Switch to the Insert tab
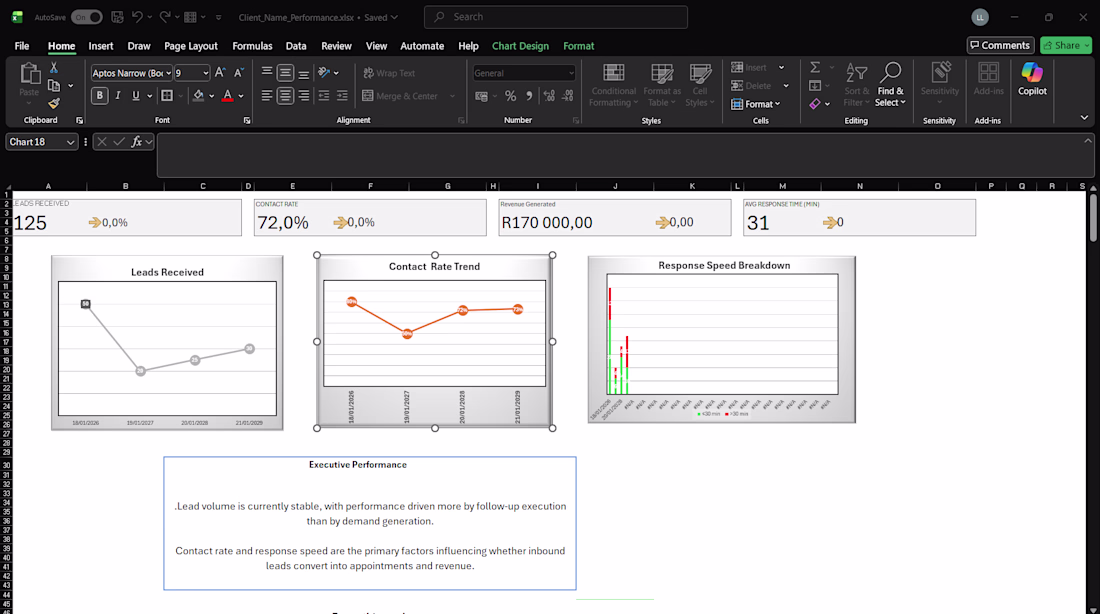The height and width of the screenshot is (614, 1100). click(100, 46)
